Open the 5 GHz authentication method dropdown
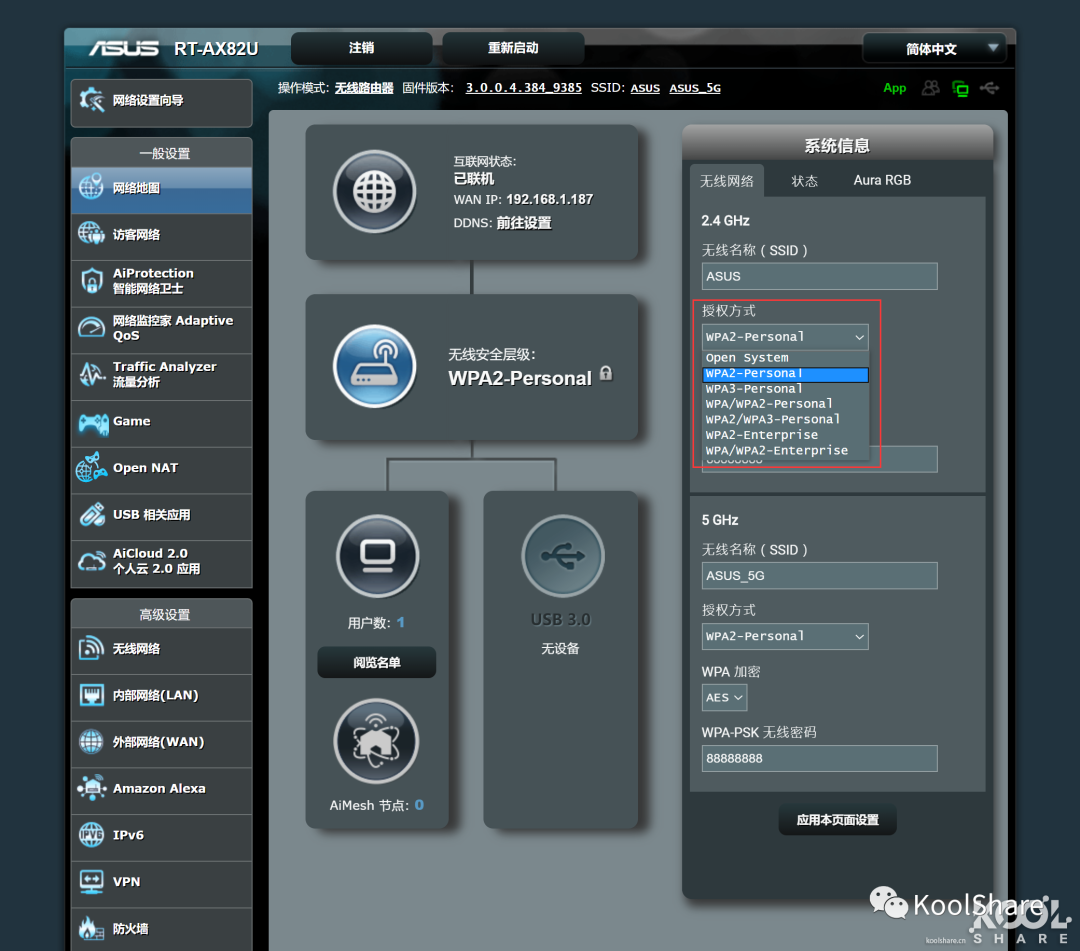This screenshot has height=951, width=1080. pos(785,636)
